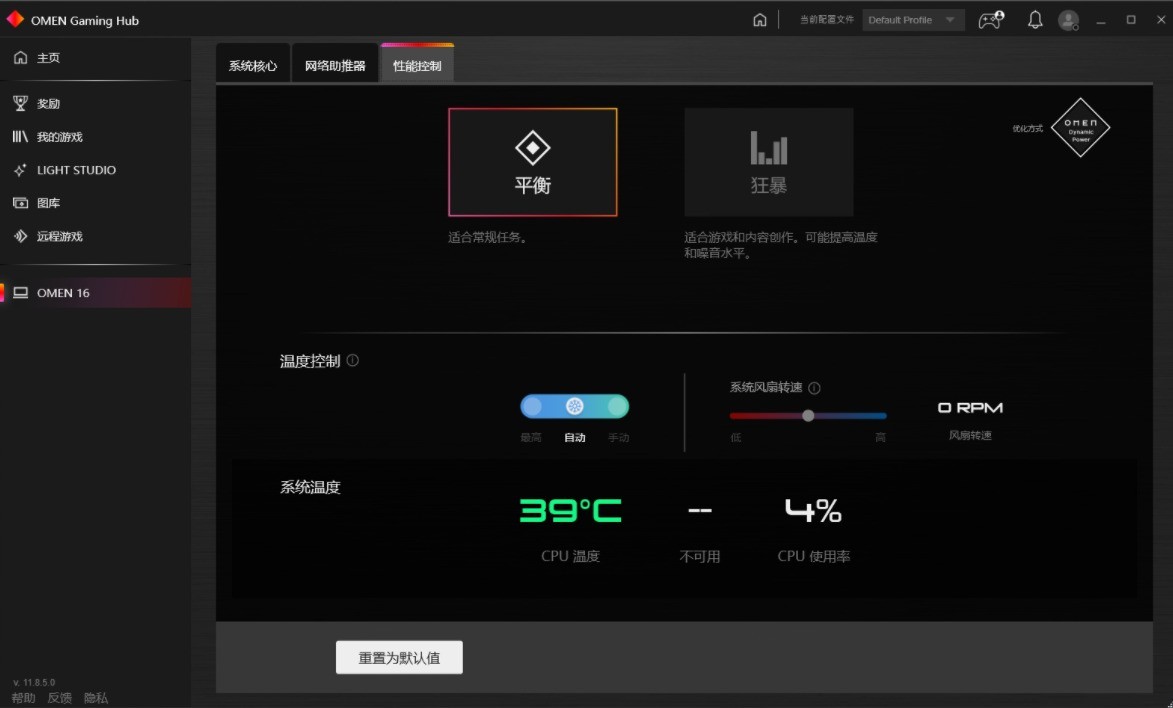Switch to the 网络助推器 tab
This screenshot has width=1173, height=708.
point(335,66)
